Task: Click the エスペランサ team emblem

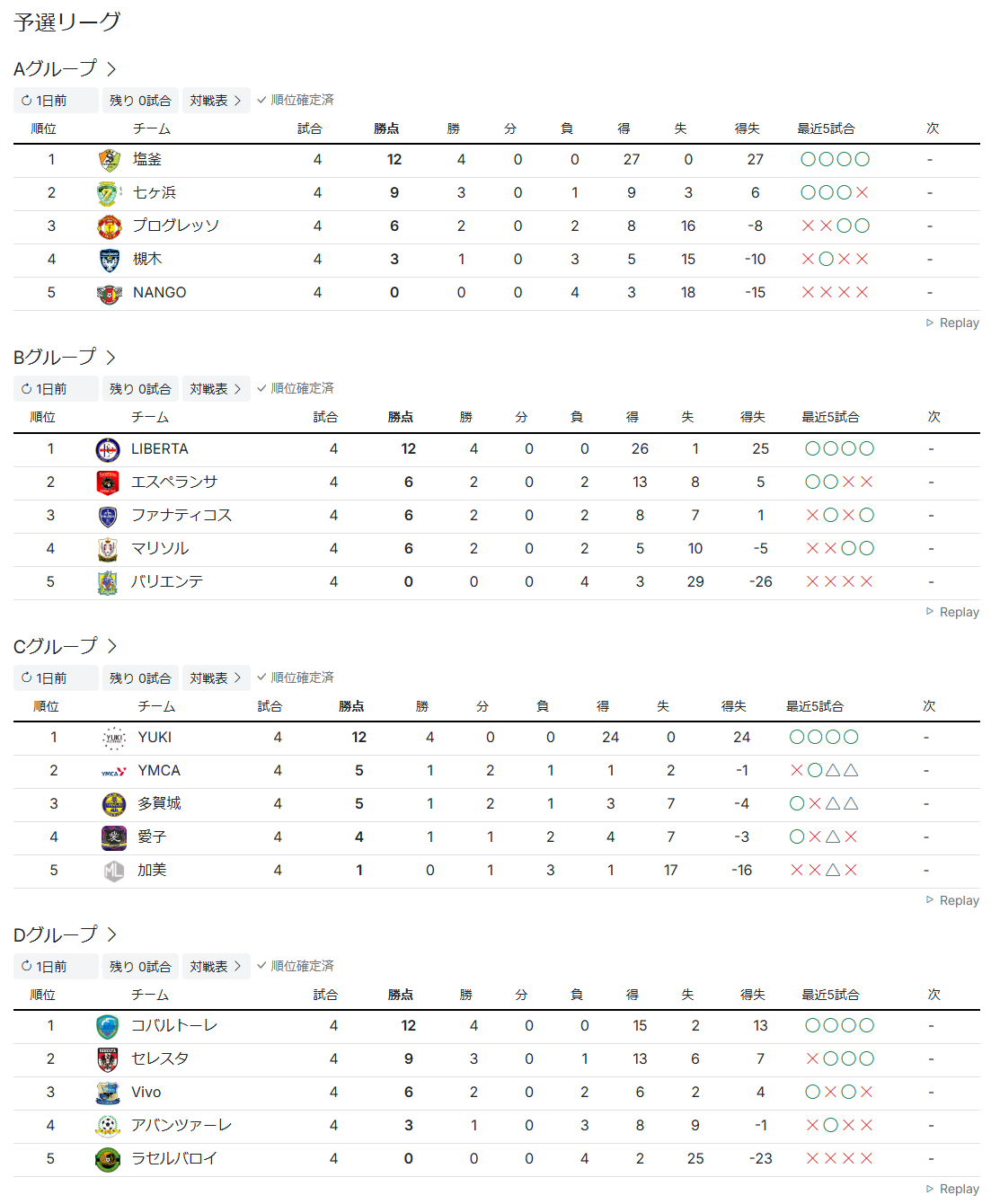Action: pos(108,482)
